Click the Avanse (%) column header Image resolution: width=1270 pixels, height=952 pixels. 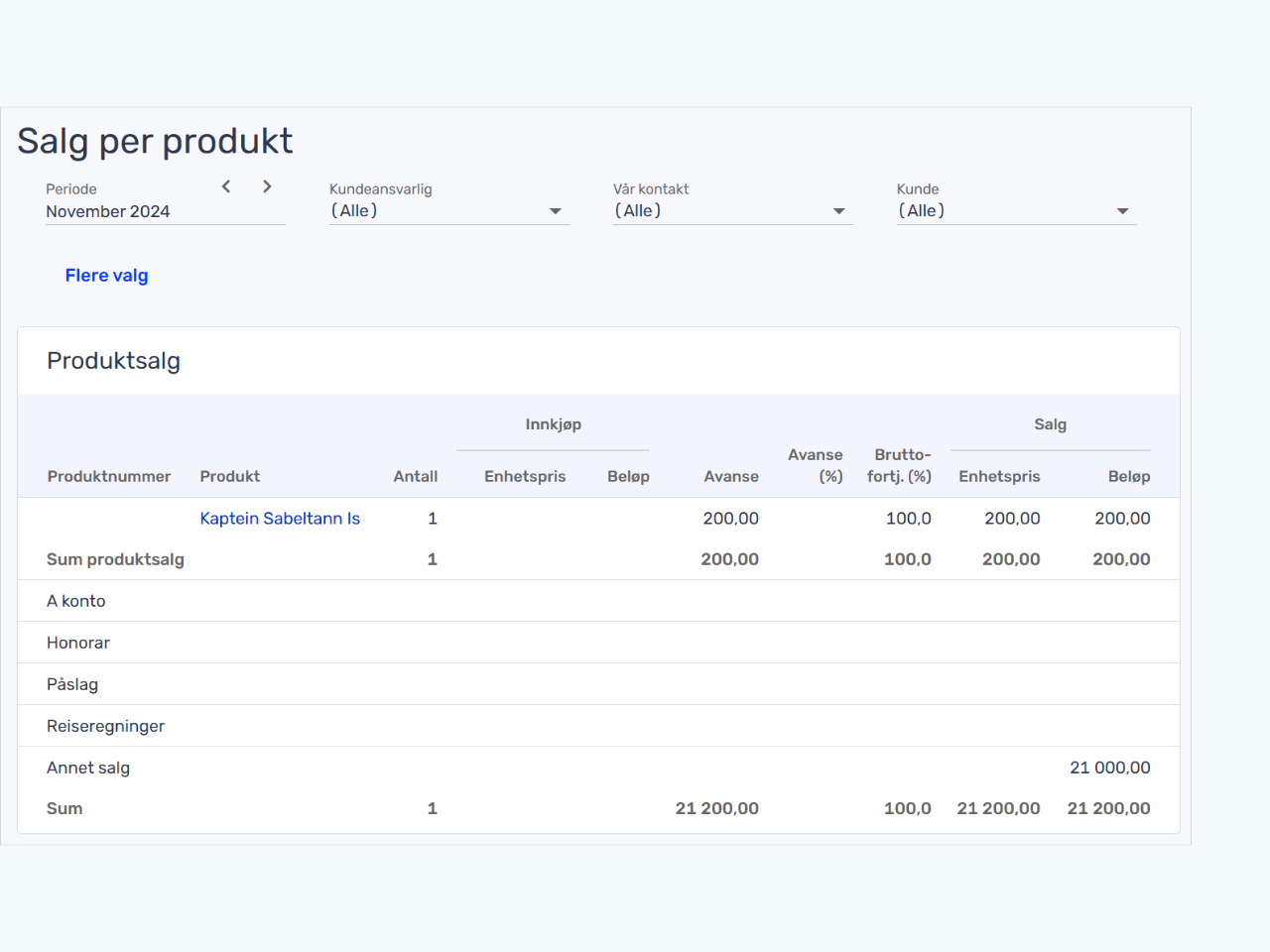(x=816, y=465)
